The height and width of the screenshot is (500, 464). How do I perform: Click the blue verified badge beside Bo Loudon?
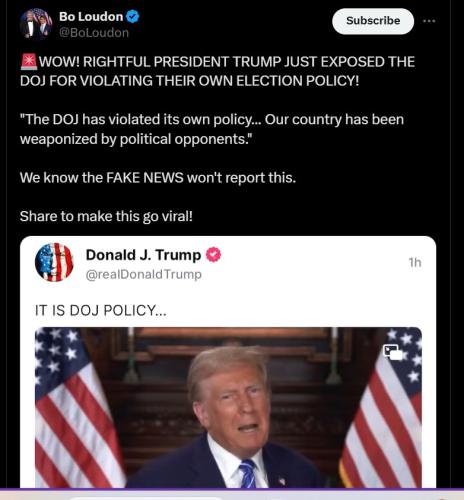click(133, 16)
